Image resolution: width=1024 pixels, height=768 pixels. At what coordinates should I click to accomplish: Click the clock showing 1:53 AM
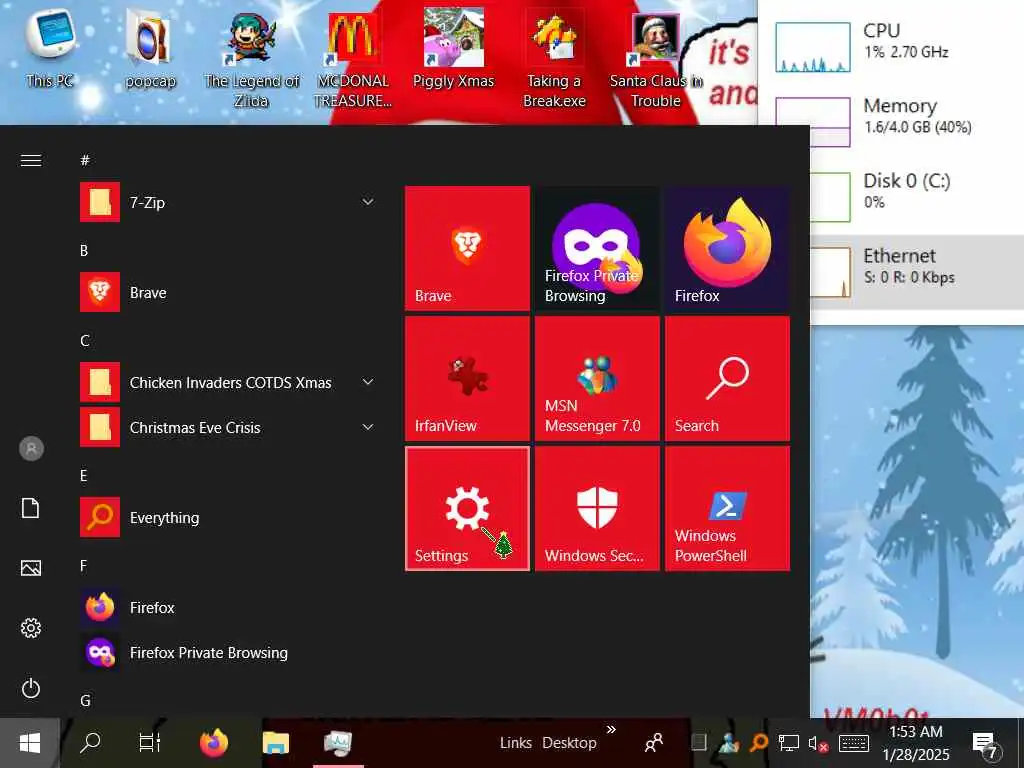click(916, 743)
